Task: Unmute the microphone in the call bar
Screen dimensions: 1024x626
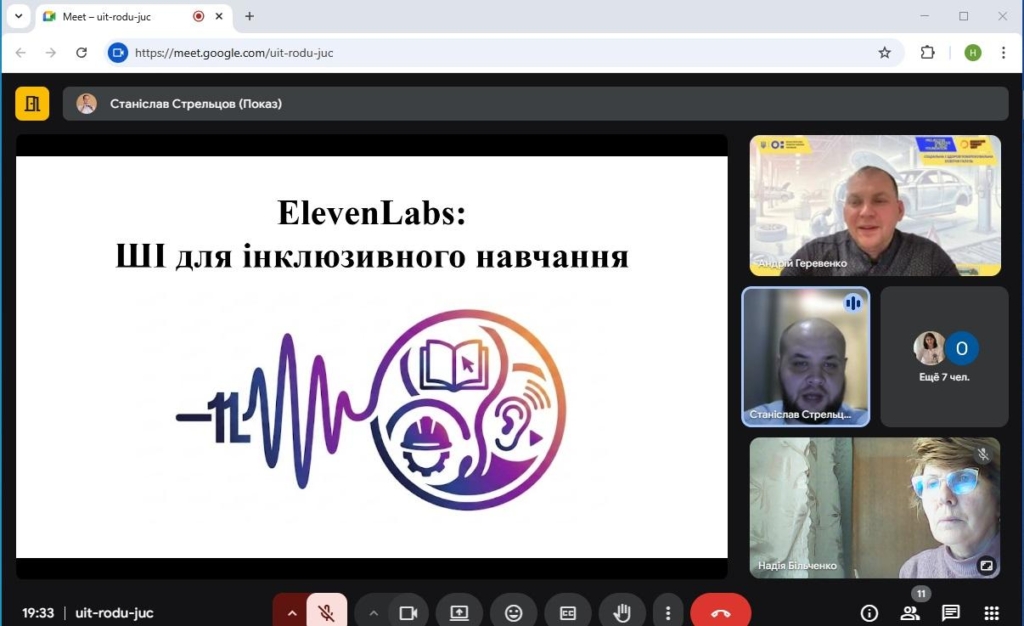Action: click(x=326, y=612)
